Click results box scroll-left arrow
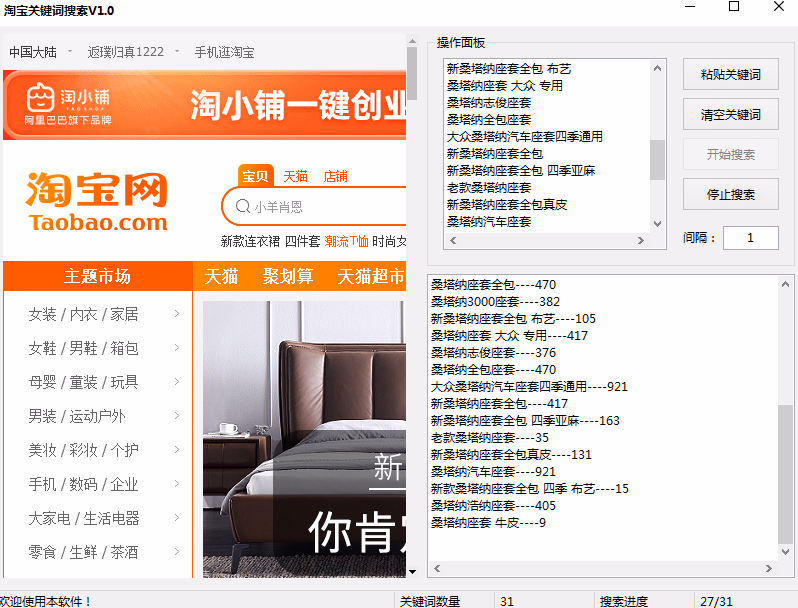This screenshot has height=608, width=798. [x=437, y=568]
